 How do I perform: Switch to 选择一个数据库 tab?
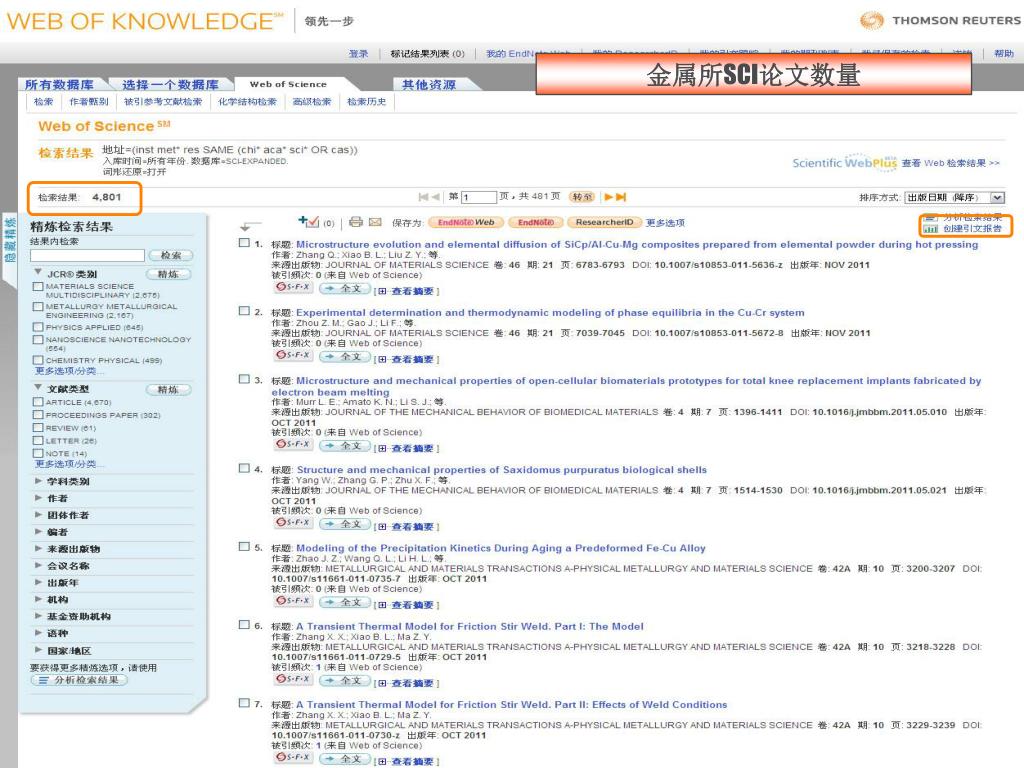click(x=170, y=84)
